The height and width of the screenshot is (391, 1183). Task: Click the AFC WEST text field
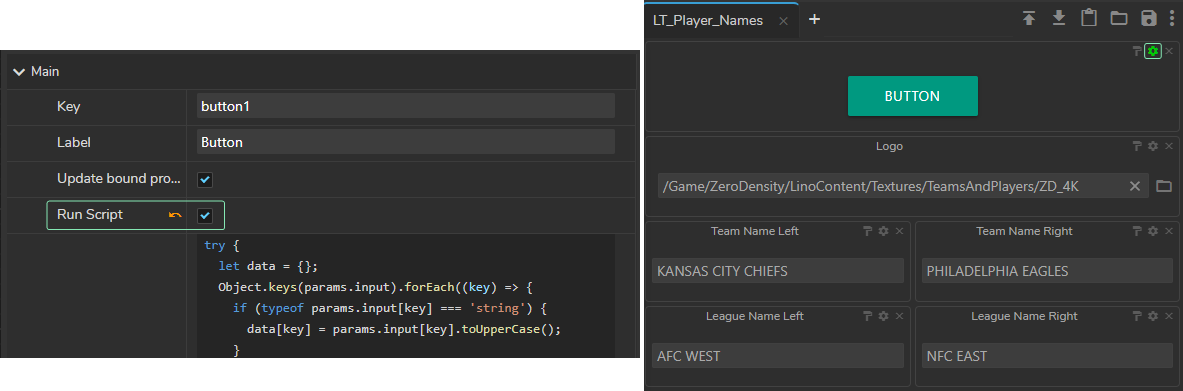tap(777, 356)
